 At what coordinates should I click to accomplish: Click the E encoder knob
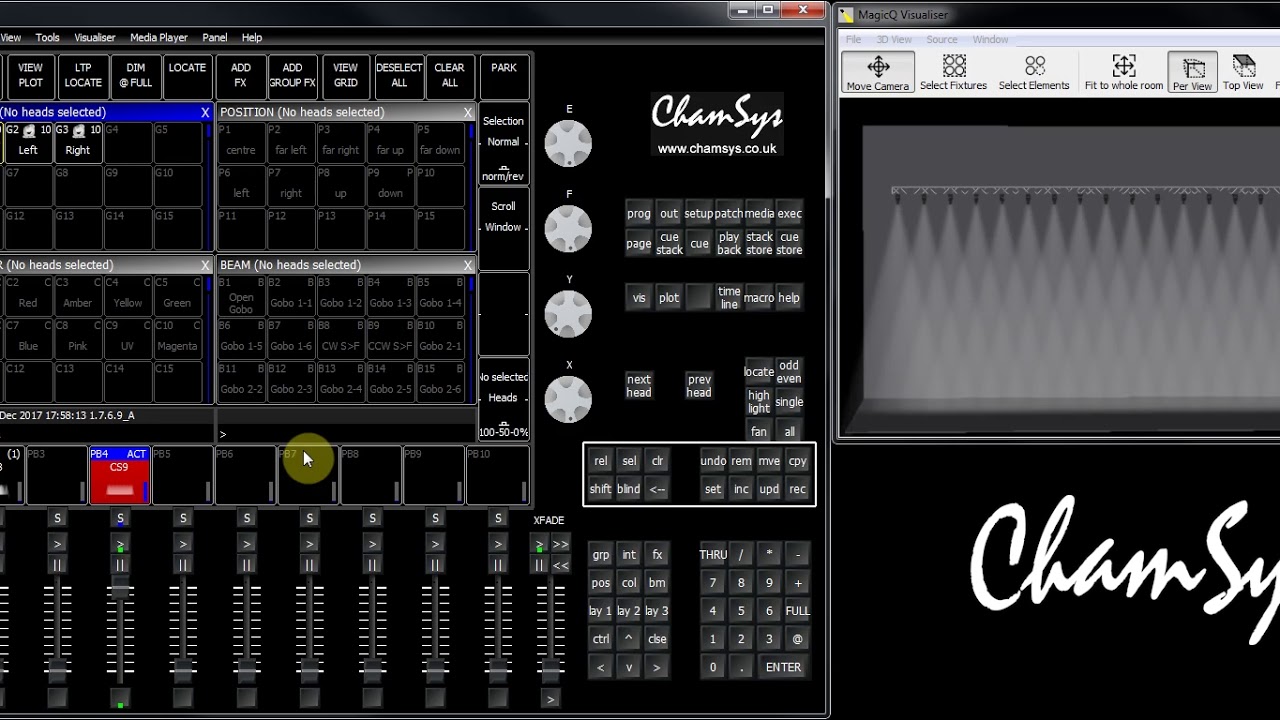(568, 143)
